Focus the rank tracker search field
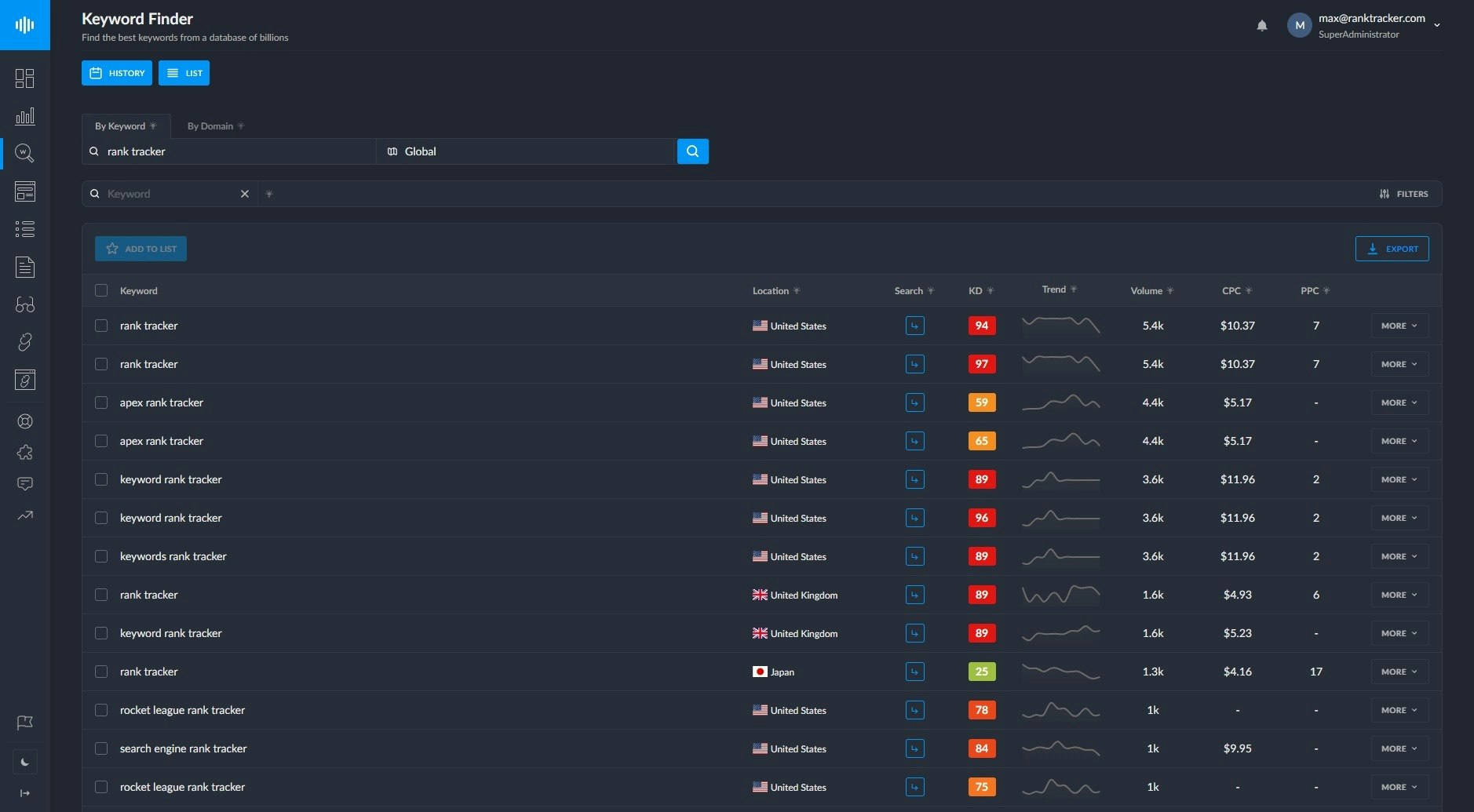The image size is (1474, 812). 229,151
